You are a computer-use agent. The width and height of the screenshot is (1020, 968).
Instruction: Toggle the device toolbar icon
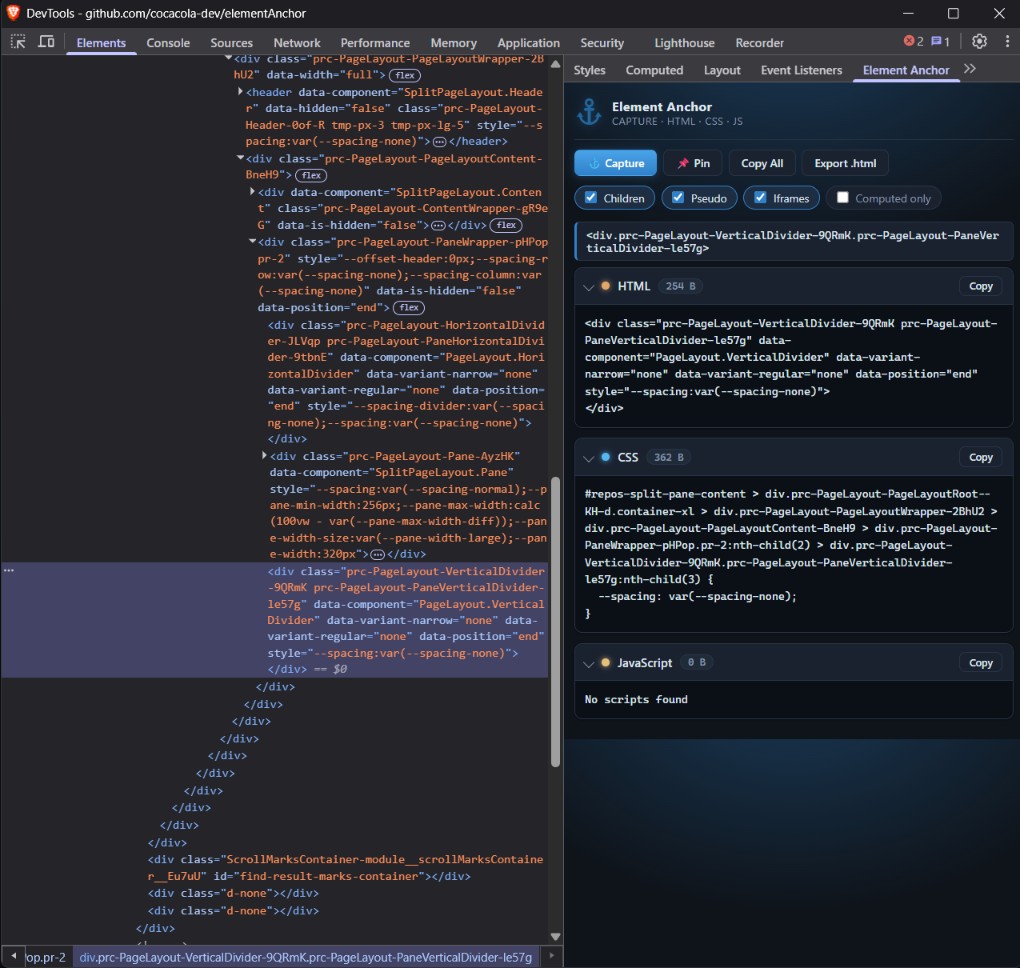[46, 42]
